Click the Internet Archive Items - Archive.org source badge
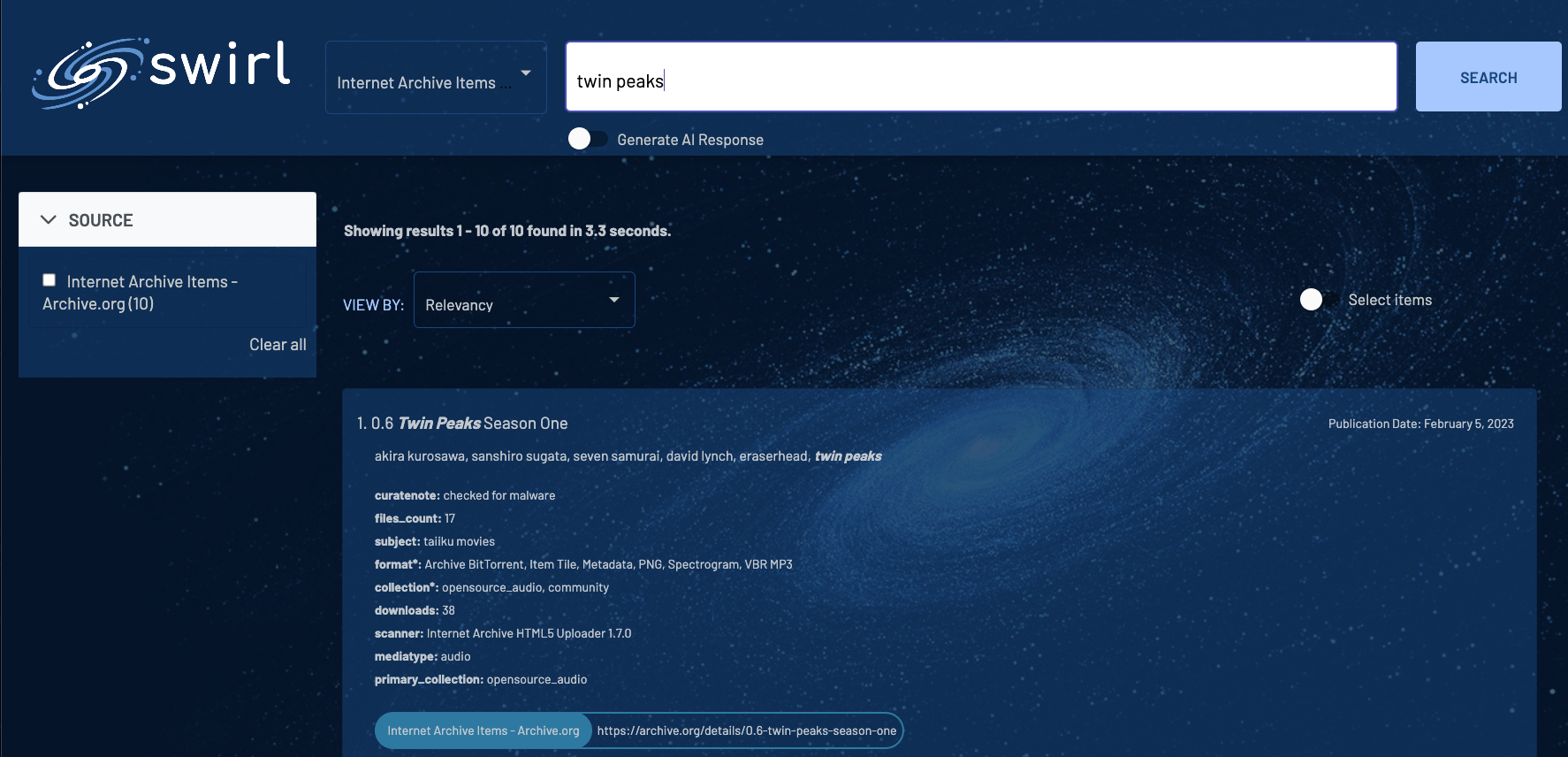This screenshot has height=757, width=1568. point(483,730)
